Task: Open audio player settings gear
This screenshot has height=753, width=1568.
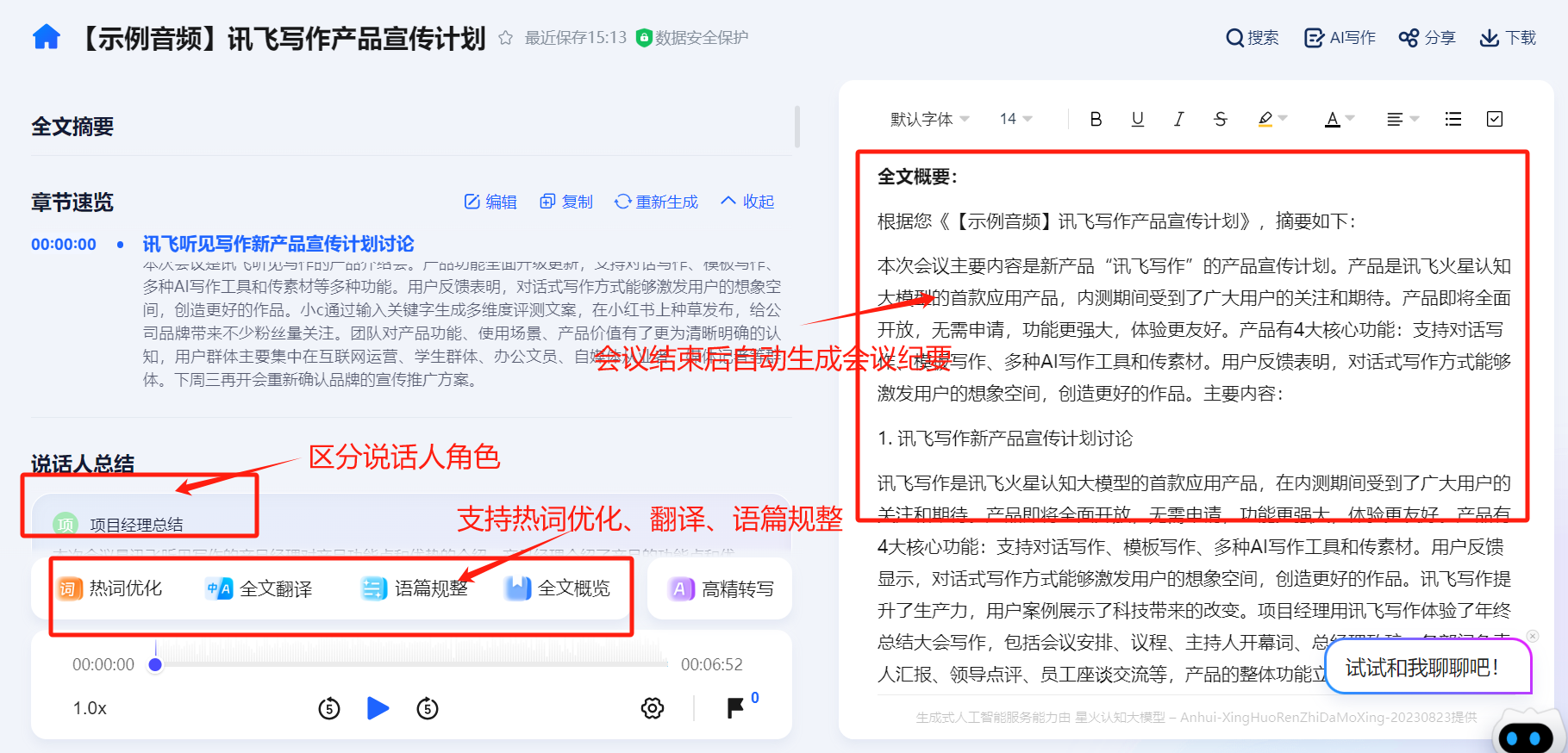Action: click(x=653, y=708)
